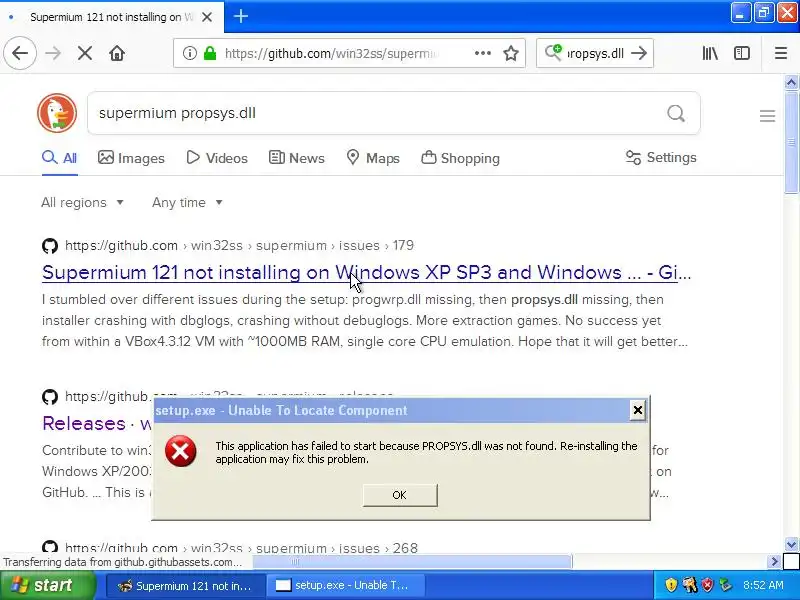800x600 pixels.
Task: Click GitHub icon beside releases result
Action: pyautogui.click(x=49, y=397)
